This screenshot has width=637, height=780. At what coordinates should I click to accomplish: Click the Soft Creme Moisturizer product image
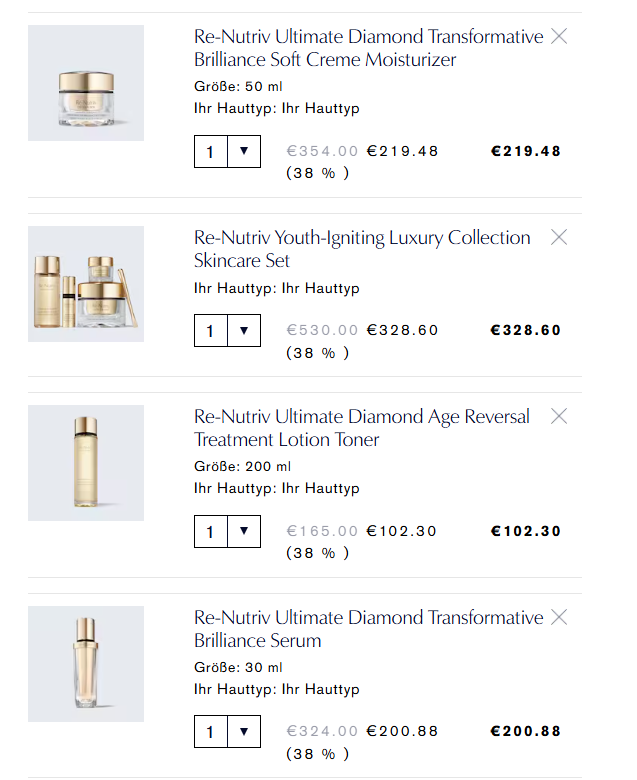coord(86,83)
